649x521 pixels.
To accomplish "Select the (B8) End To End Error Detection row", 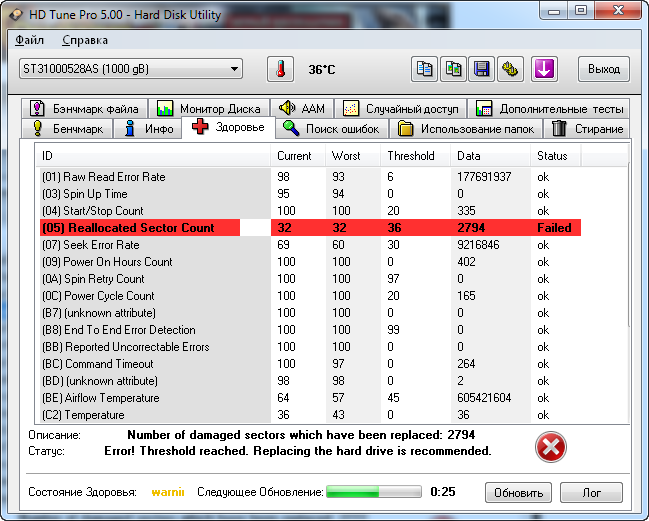I will point(310,329).
